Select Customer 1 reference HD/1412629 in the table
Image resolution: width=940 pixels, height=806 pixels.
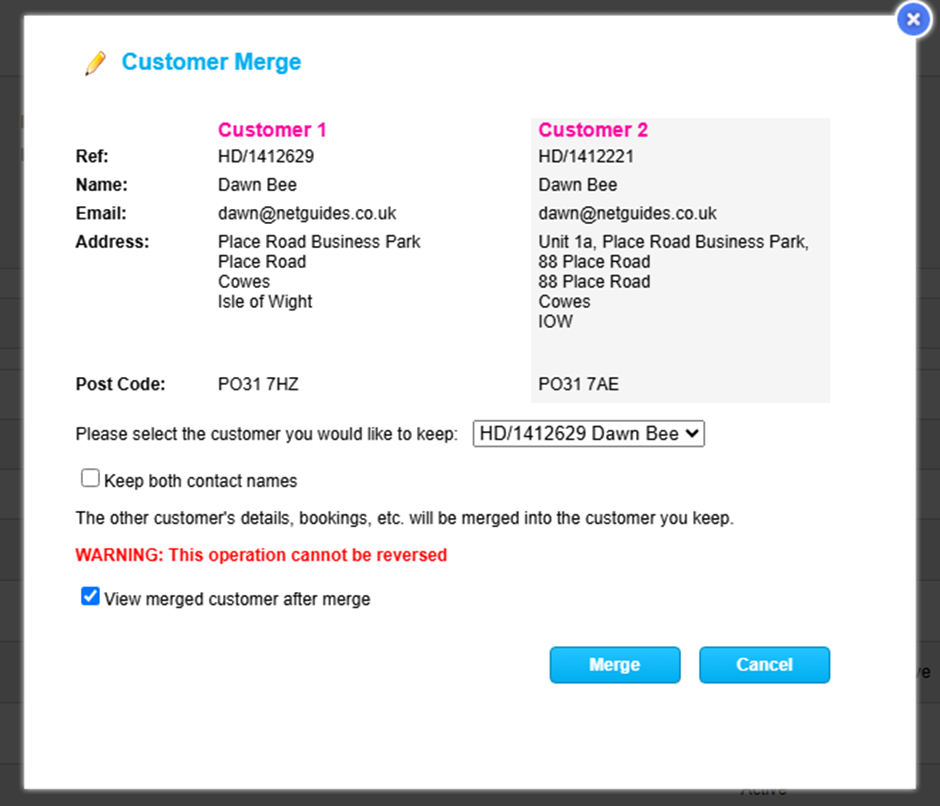pos(266,156)
